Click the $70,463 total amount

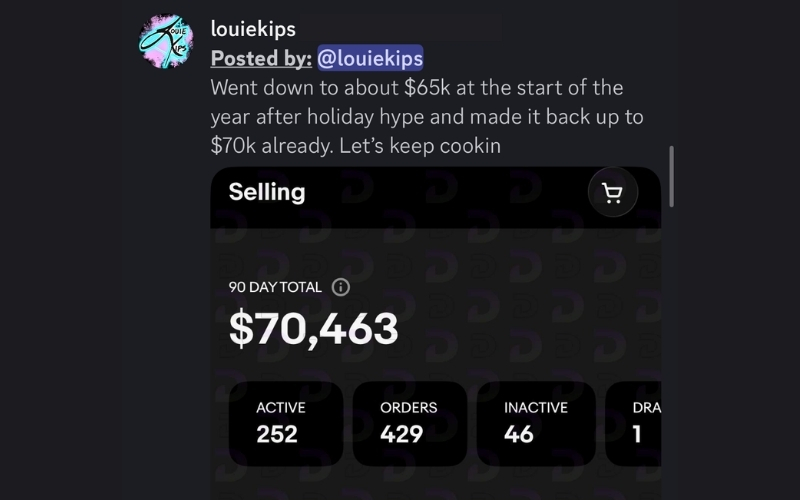314,329
